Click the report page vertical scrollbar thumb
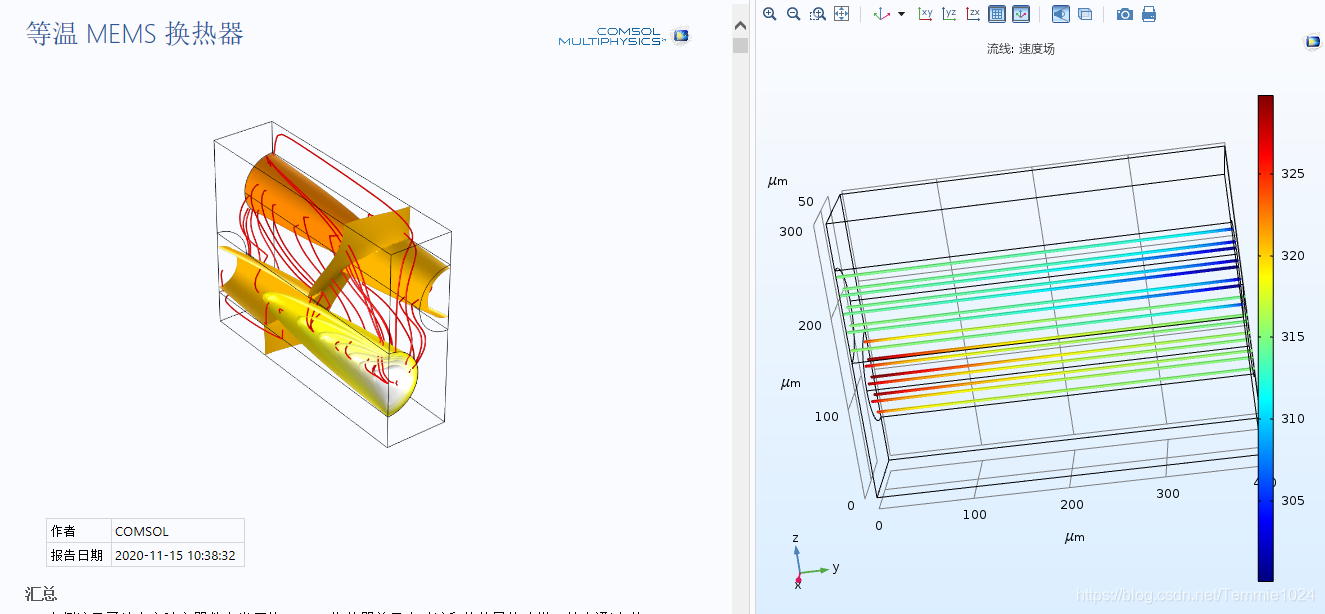The width and height of the screenshot is (1325, 614). (740, 45)
